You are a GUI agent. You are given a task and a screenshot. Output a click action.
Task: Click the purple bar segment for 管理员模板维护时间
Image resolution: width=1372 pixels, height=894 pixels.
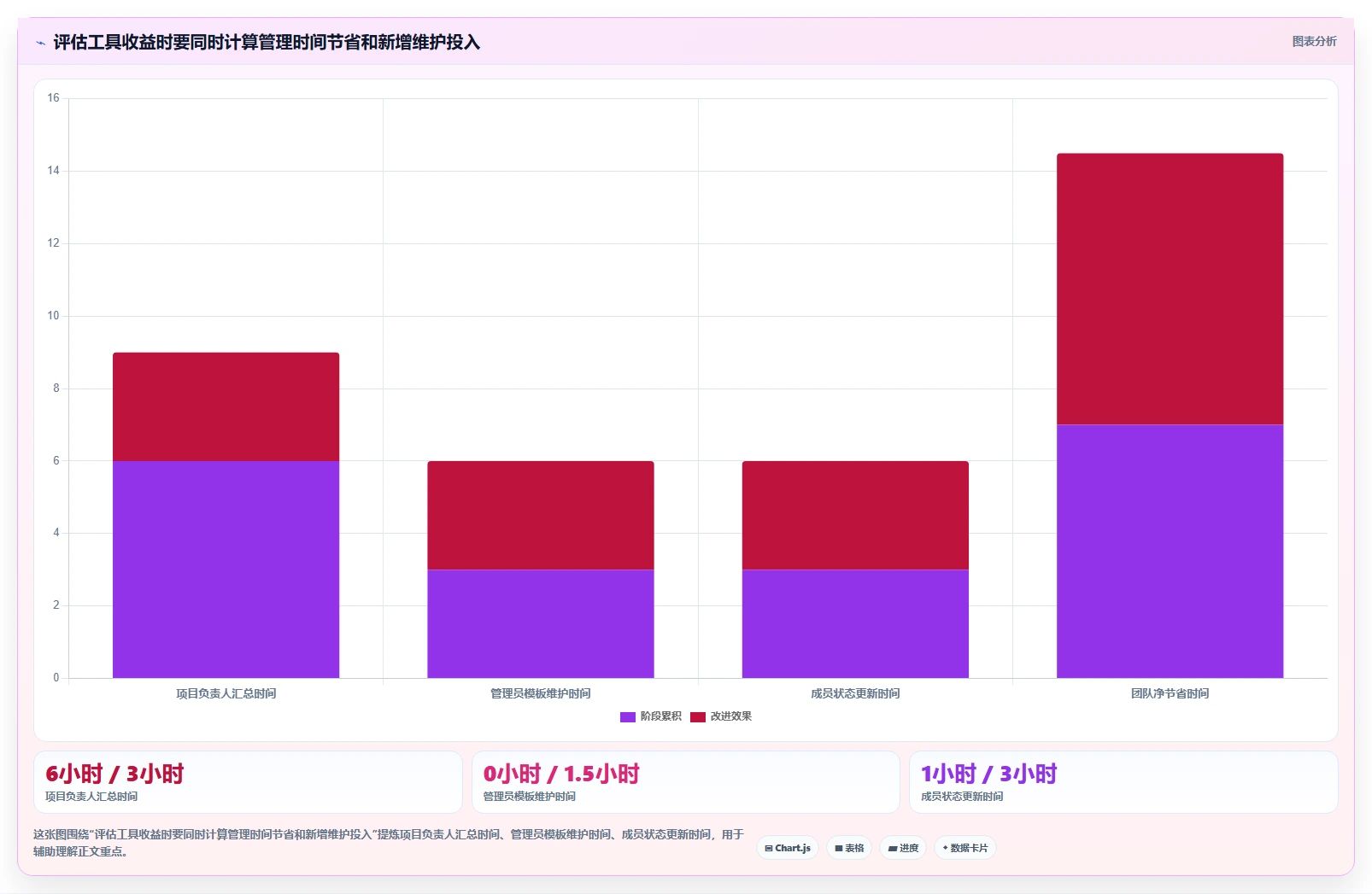coord(541,623)
